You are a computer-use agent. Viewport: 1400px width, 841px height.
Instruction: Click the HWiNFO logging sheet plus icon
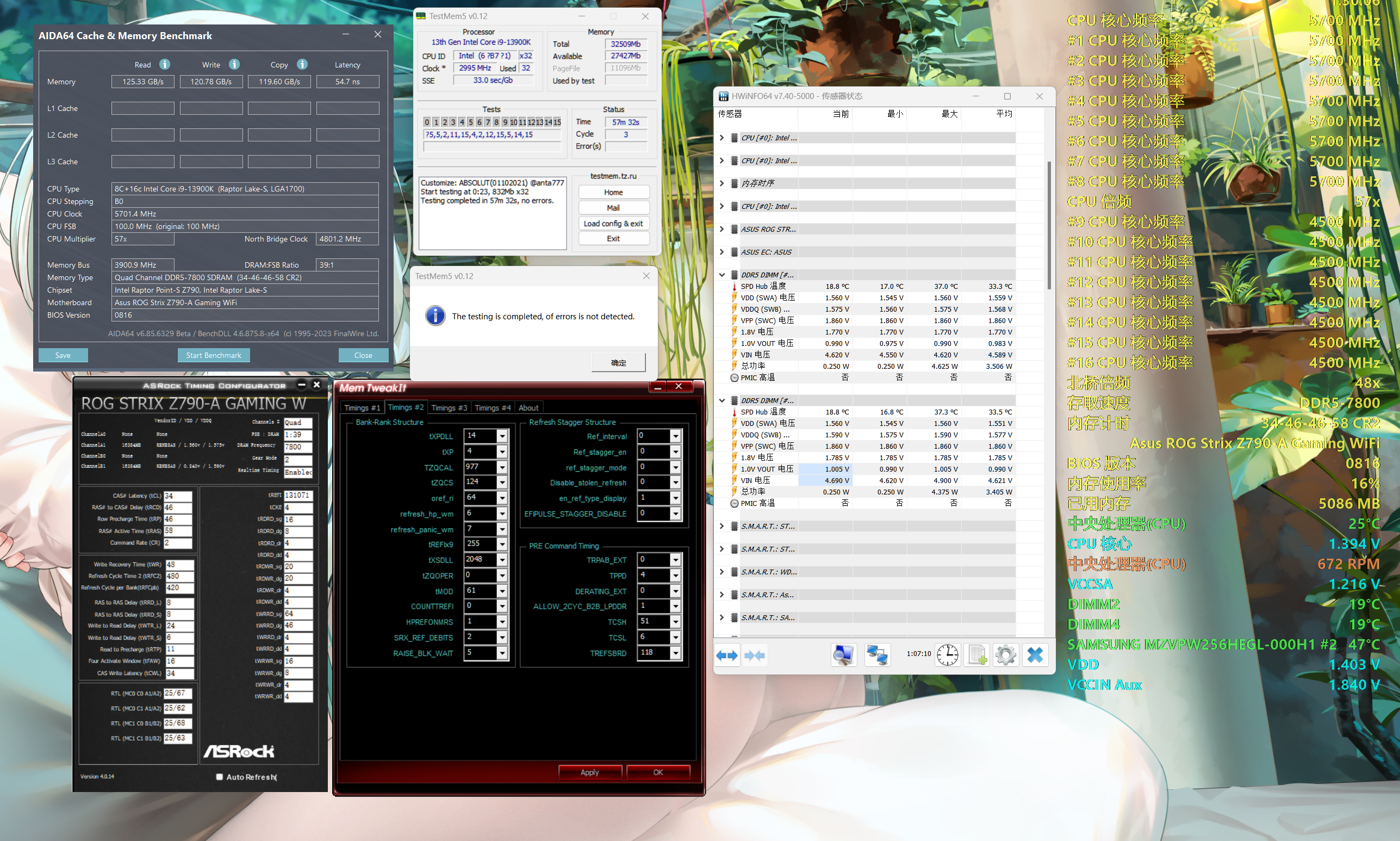point(978,655)
